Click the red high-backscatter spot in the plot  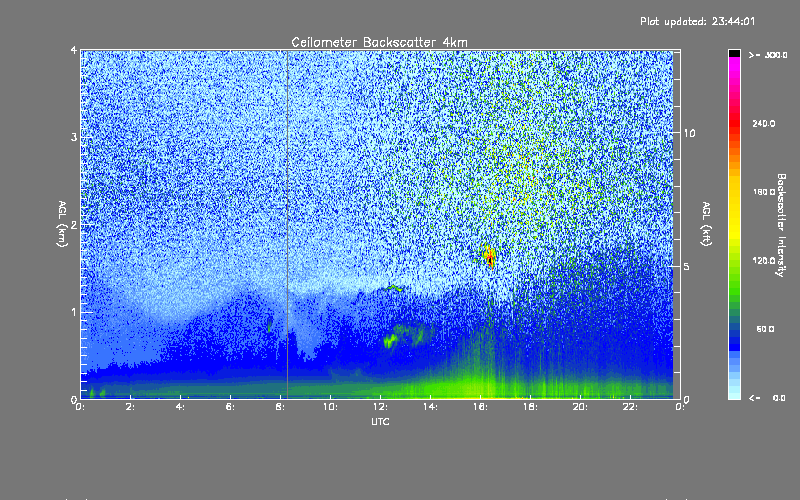(x=489, y=256)
